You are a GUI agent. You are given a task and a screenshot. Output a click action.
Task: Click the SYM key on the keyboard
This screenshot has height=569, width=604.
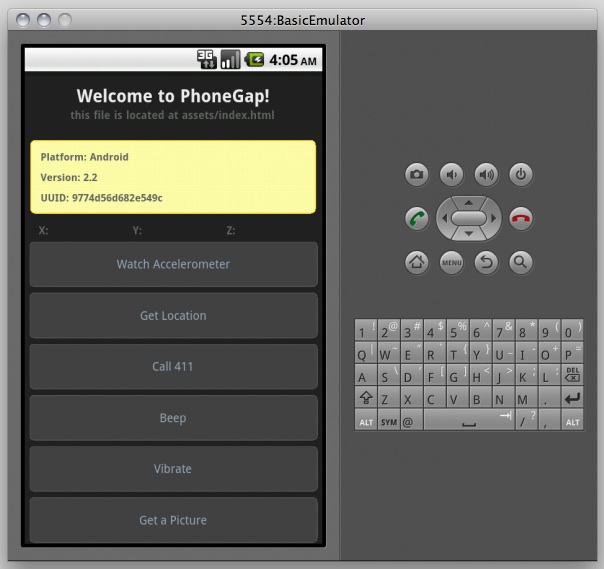point(389,420)
